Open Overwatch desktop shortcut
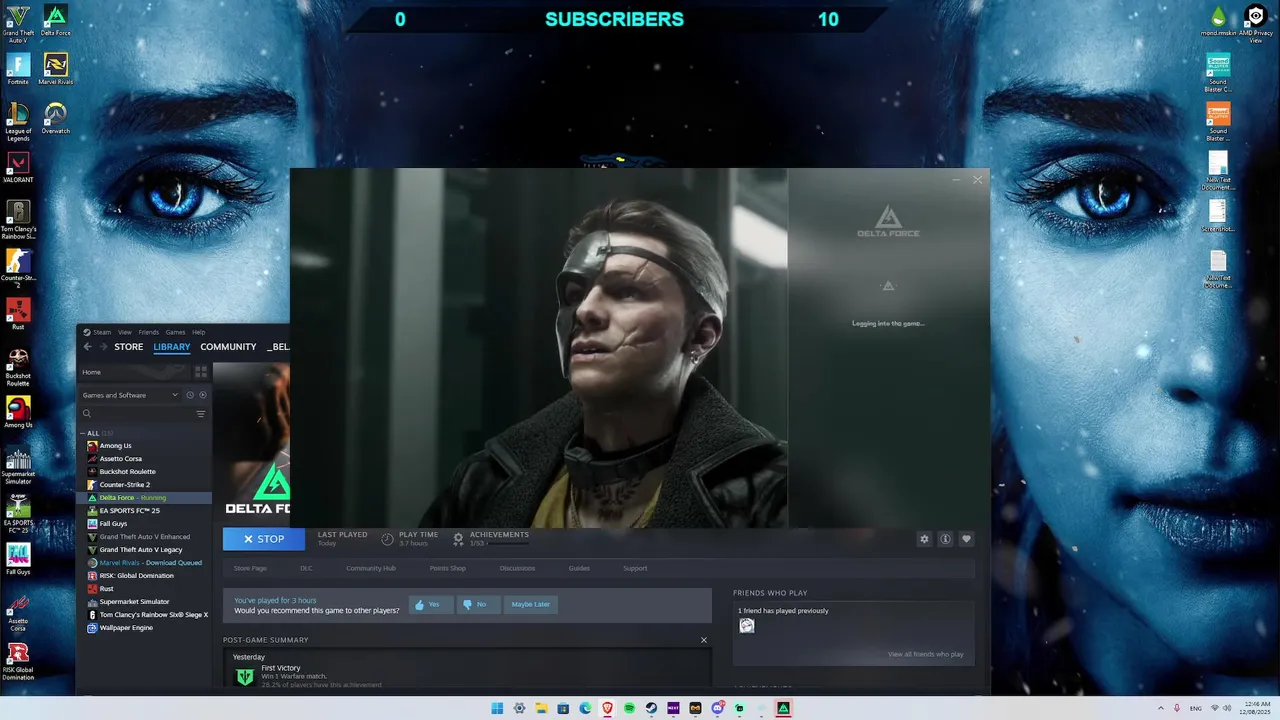Viewport: 1280px width, 720px height. click(56, 118)
